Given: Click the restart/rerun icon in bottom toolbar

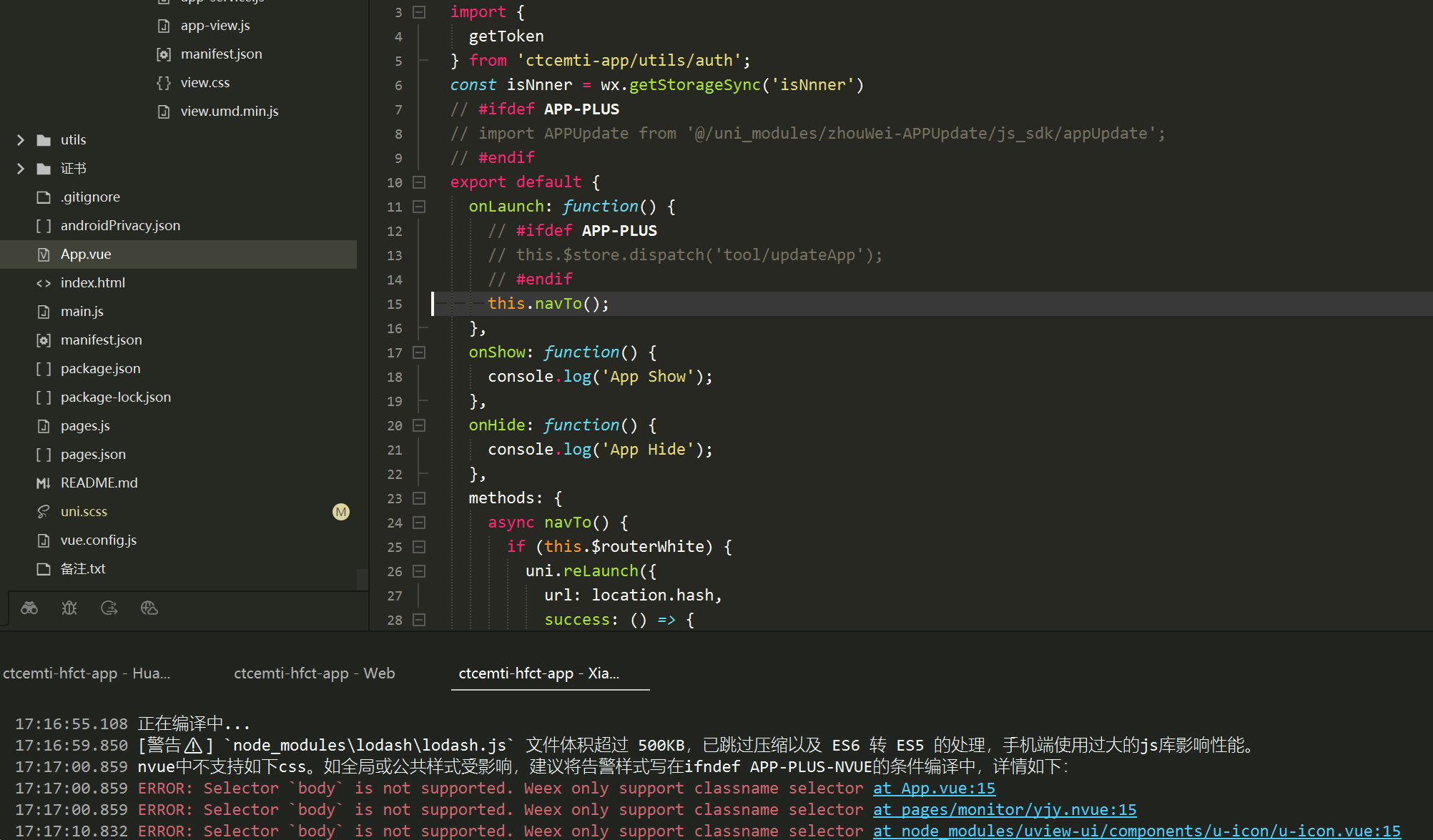Looking at the screenshot, I should [x=109, y=608].
